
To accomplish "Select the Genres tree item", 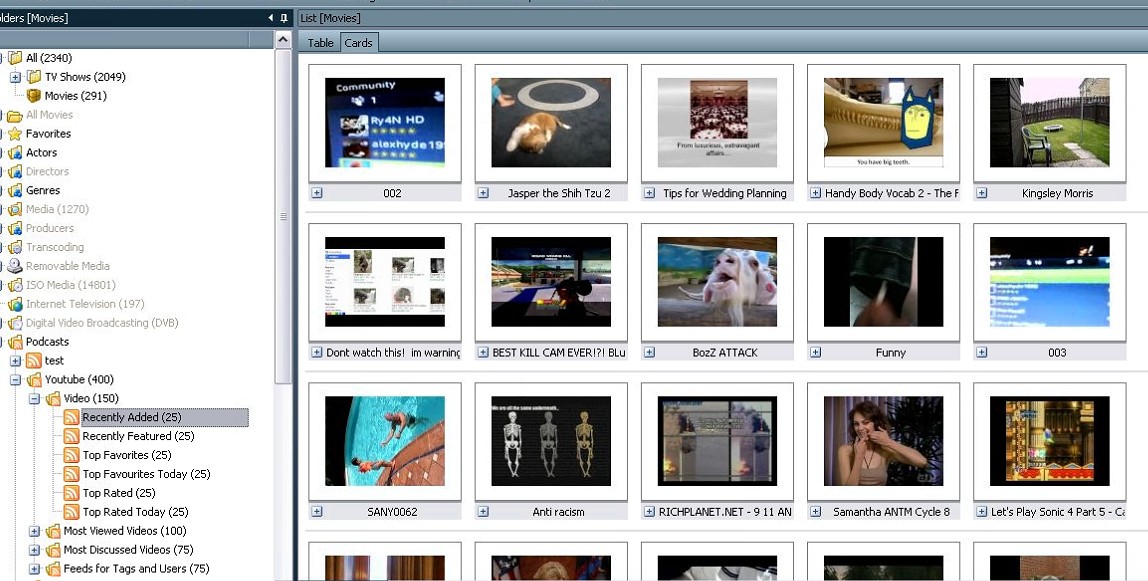I will pyautogui.click(x=43, y=190).
